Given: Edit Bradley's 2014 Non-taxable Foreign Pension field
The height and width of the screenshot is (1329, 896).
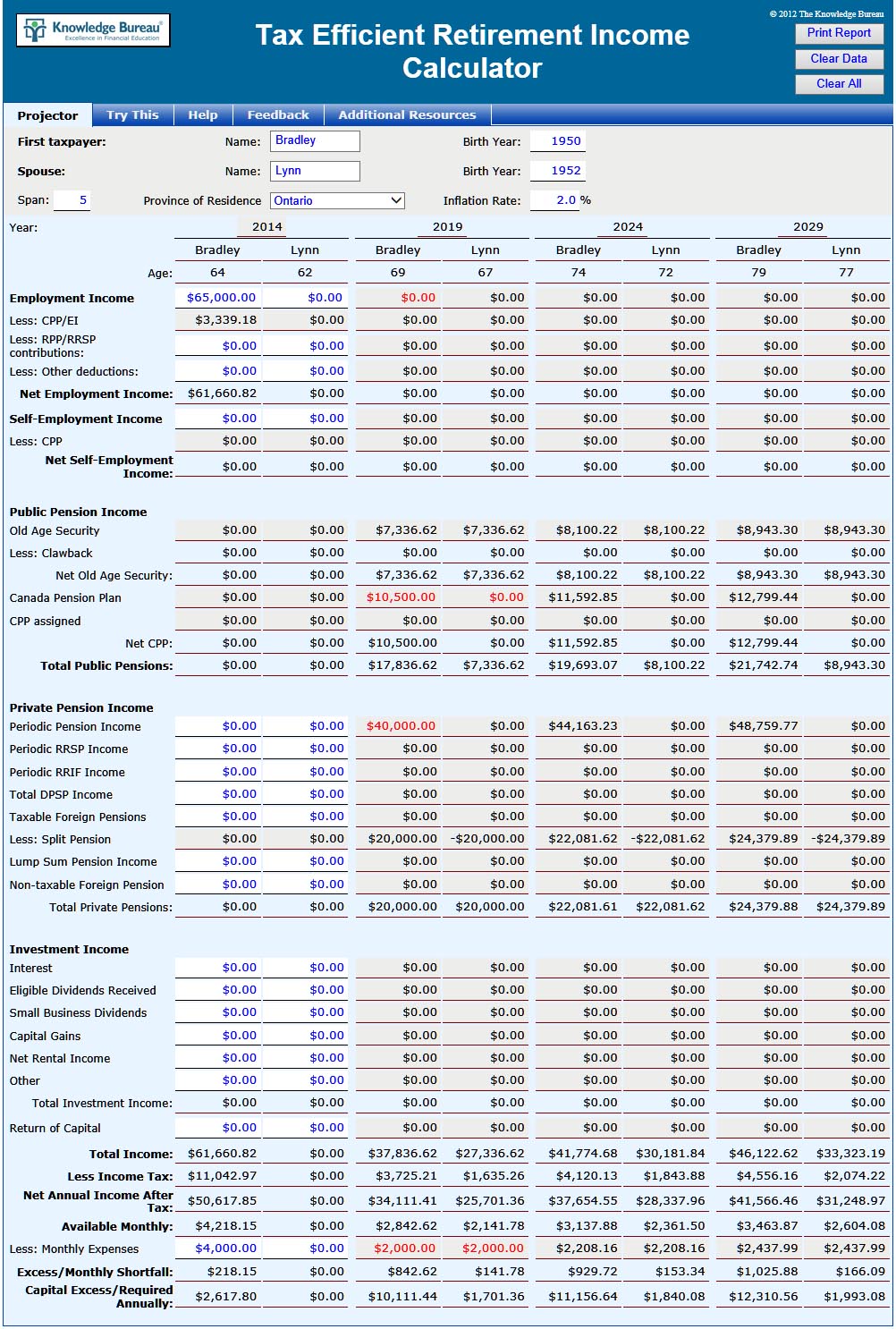Looking at the screenshot, I should pos(218,885).
